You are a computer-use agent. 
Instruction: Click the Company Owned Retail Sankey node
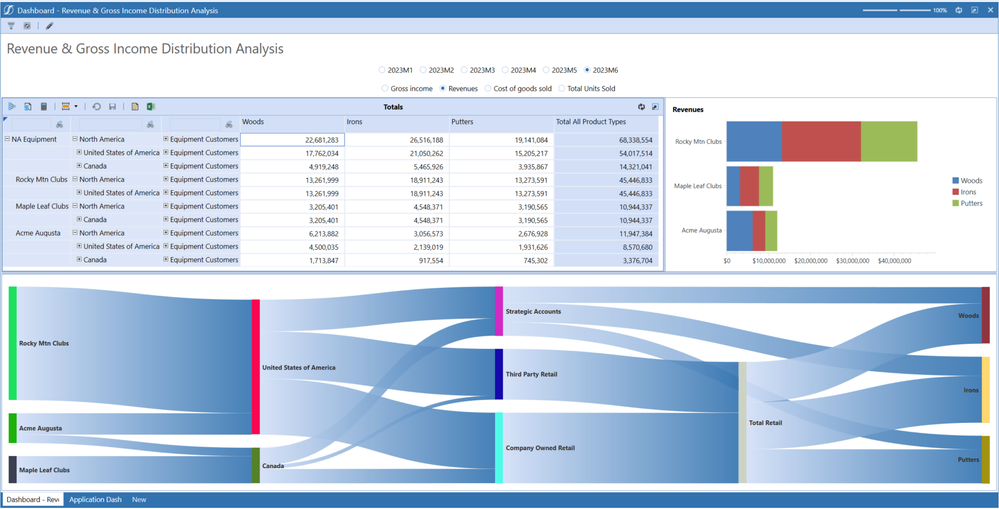[499, 447]
